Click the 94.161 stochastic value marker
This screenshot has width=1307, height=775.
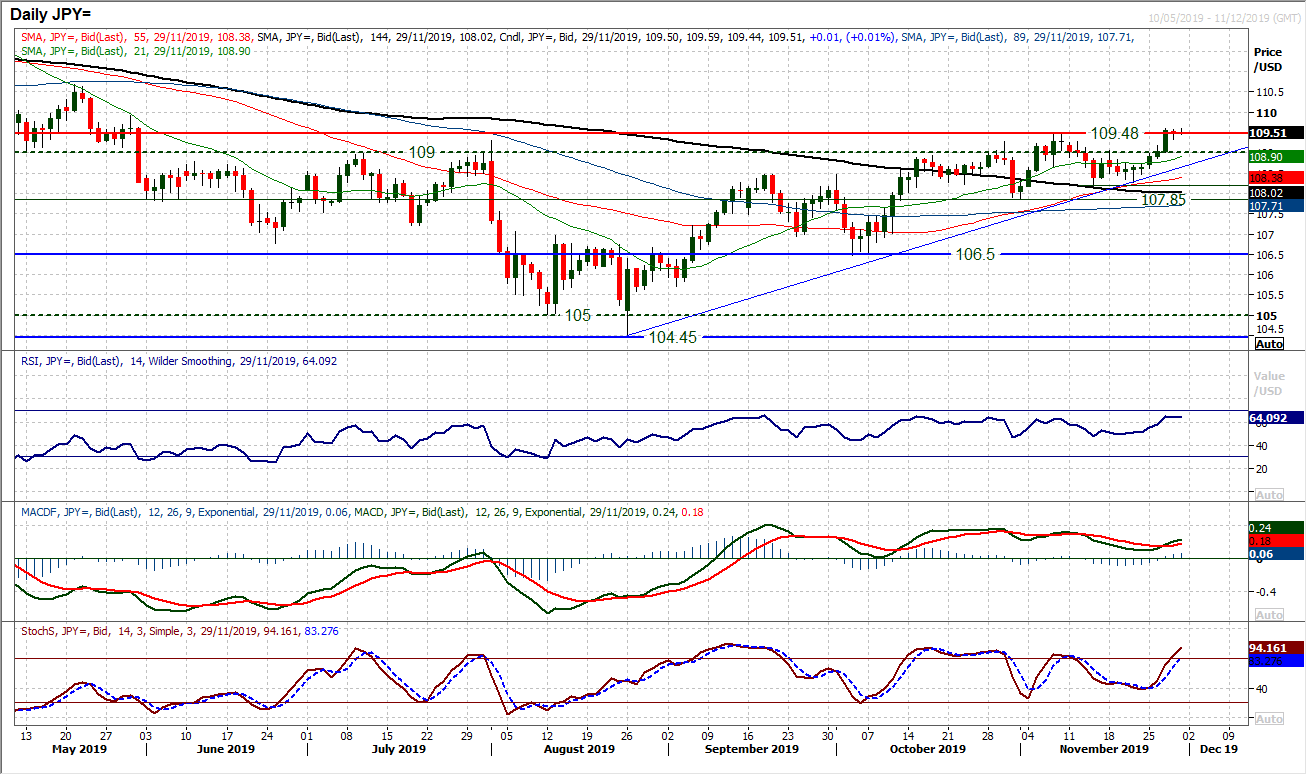tap(1268, 648)
